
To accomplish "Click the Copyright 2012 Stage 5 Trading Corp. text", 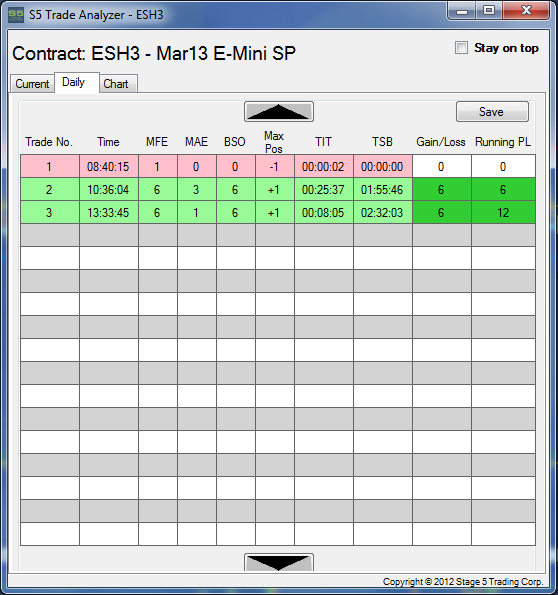I will pos(463,582).
